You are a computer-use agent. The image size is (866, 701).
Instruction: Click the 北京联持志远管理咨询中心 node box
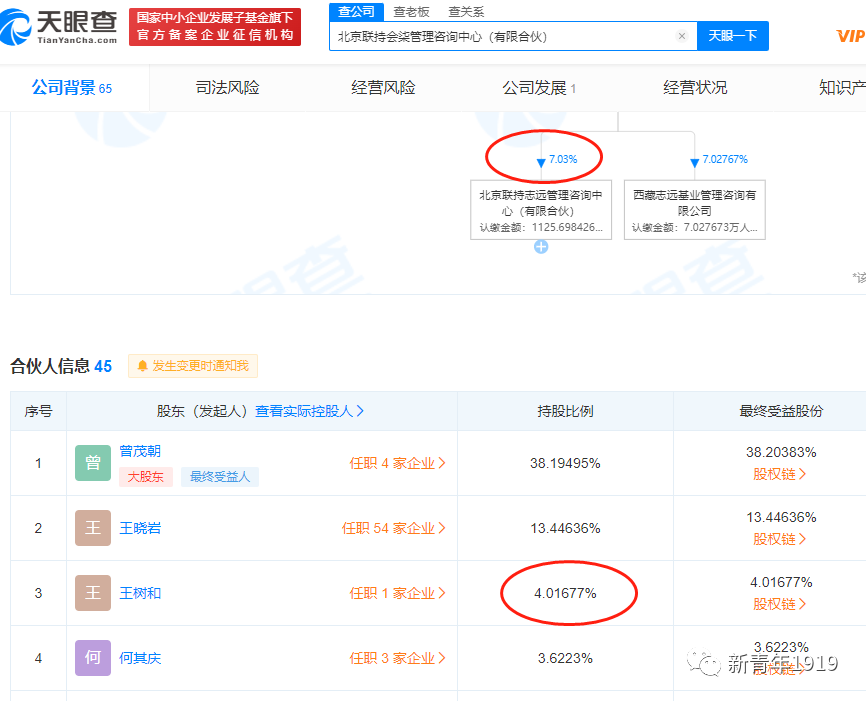(x=541, y=210)
